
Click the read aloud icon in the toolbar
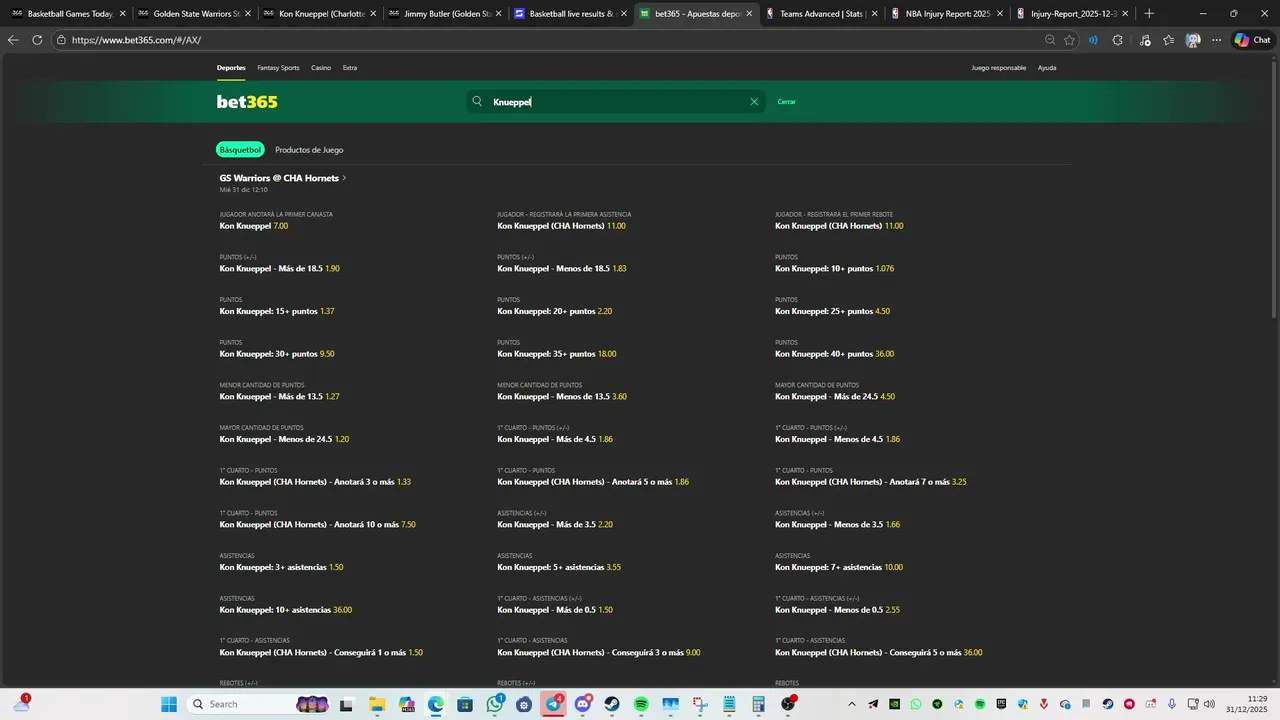coord(1094,40)
